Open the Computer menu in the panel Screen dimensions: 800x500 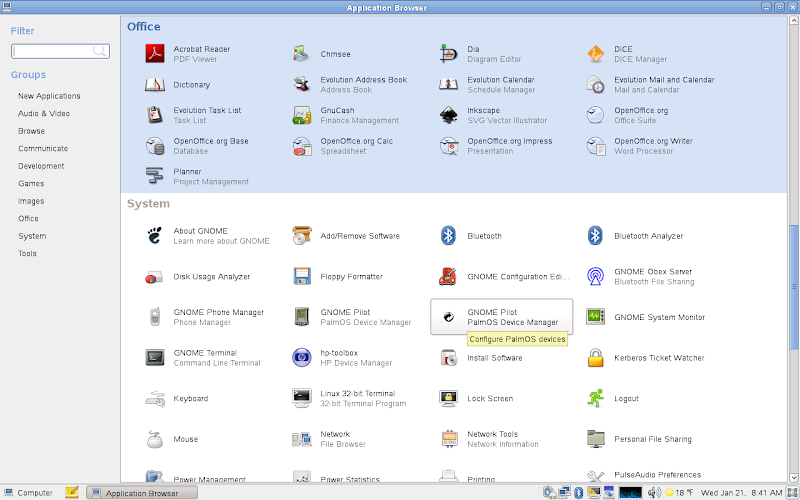pyautogui.click(x=29, y=492)
